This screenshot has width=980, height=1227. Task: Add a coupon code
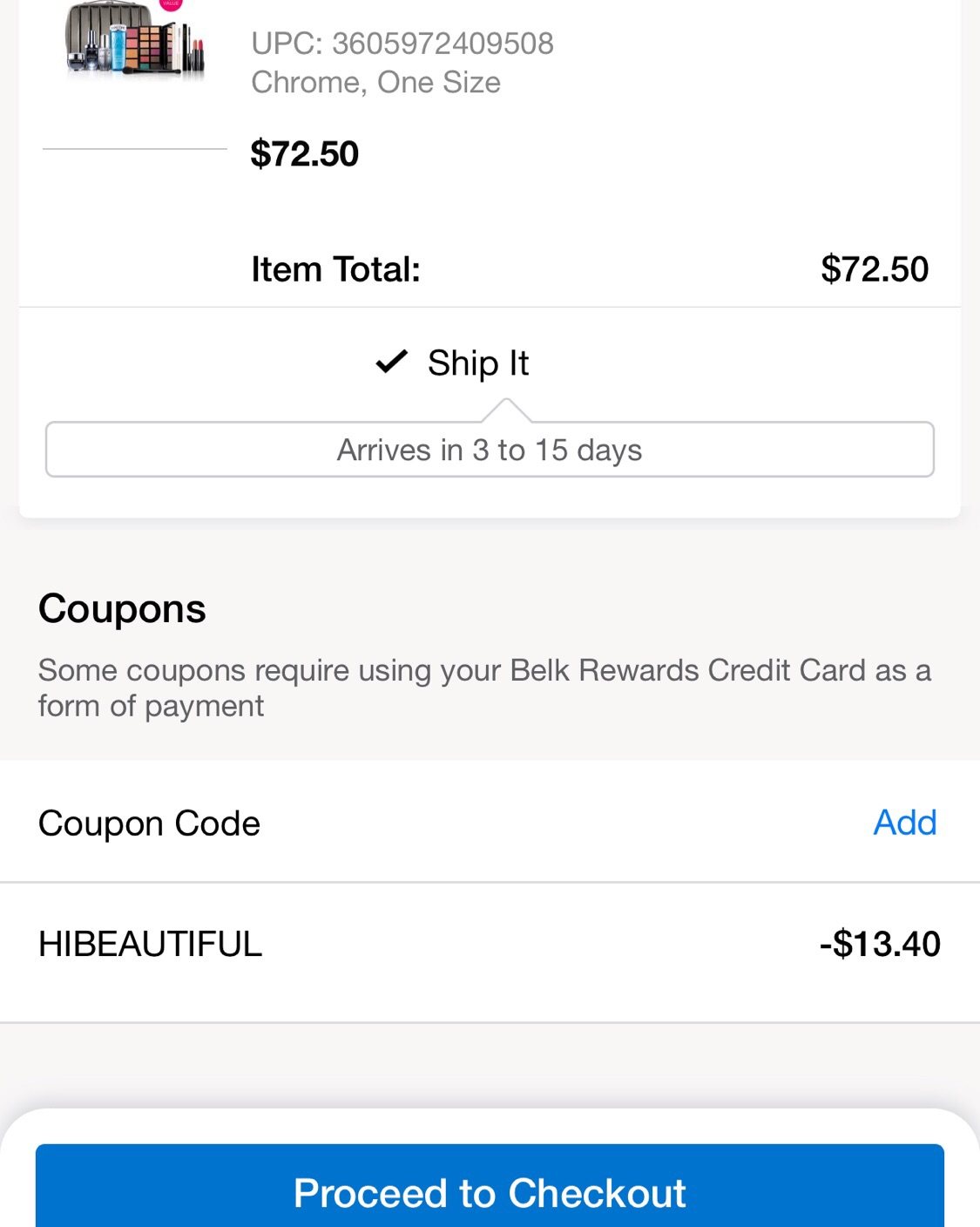click(x=905, y=822)
